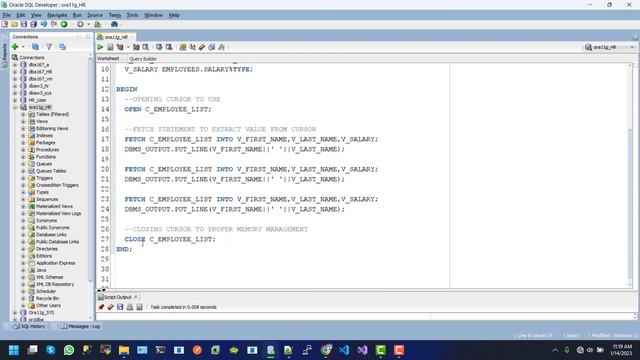Expand the Other Users node
The width and height of the screenshot is (640, 360).
pyautogui.click(x=23, y=305)
